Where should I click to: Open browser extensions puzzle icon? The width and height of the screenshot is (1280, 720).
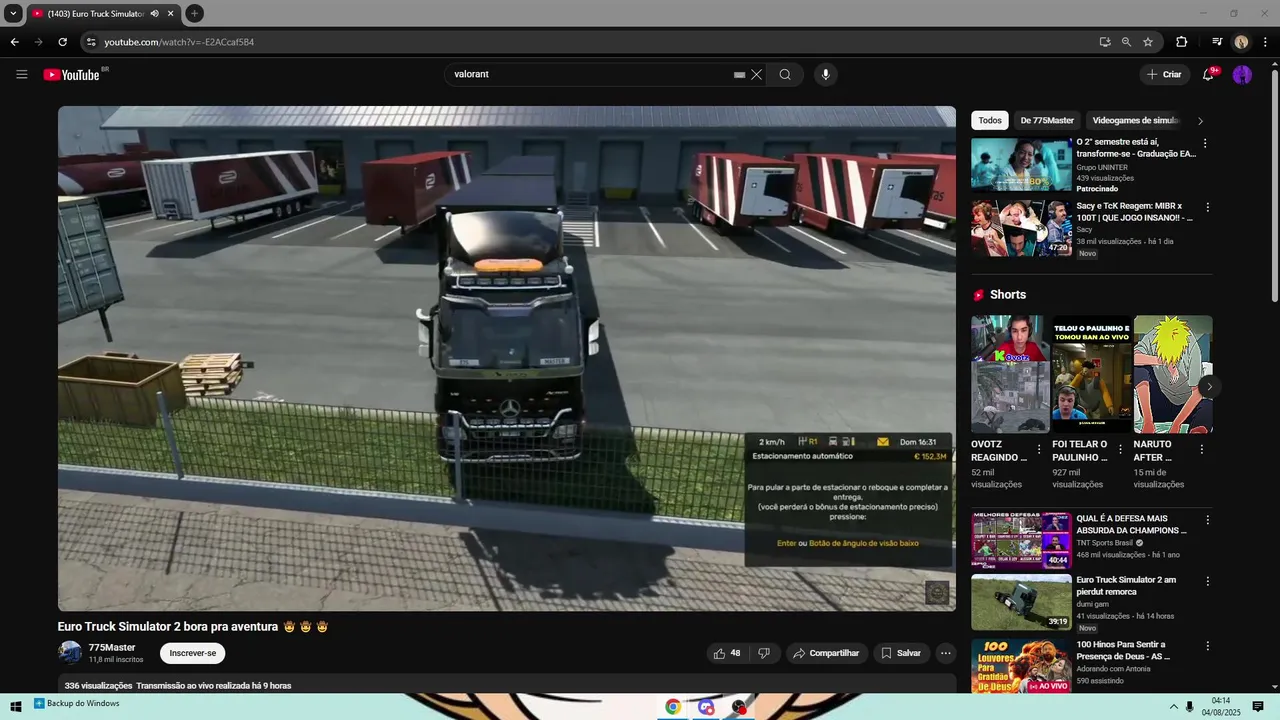coord(1181,42)
